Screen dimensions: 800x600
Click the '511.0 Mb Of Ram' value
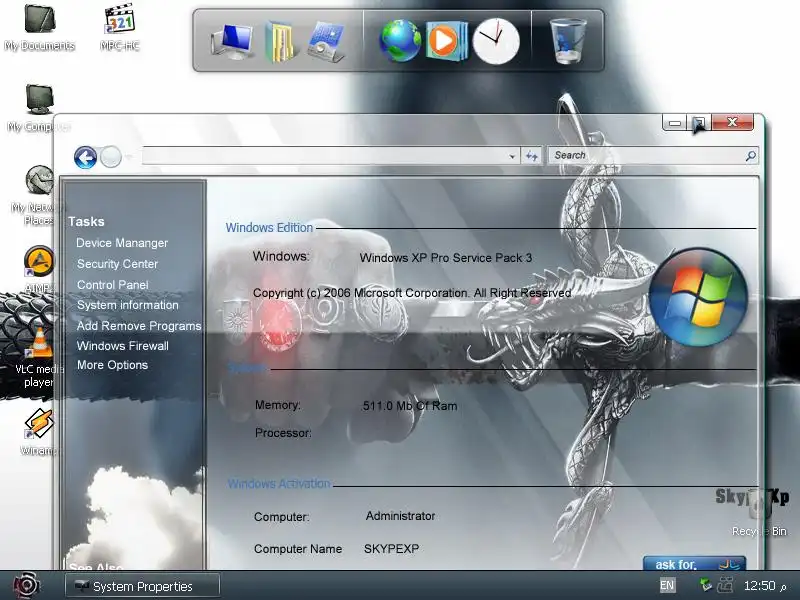click(x=410, y=406)
